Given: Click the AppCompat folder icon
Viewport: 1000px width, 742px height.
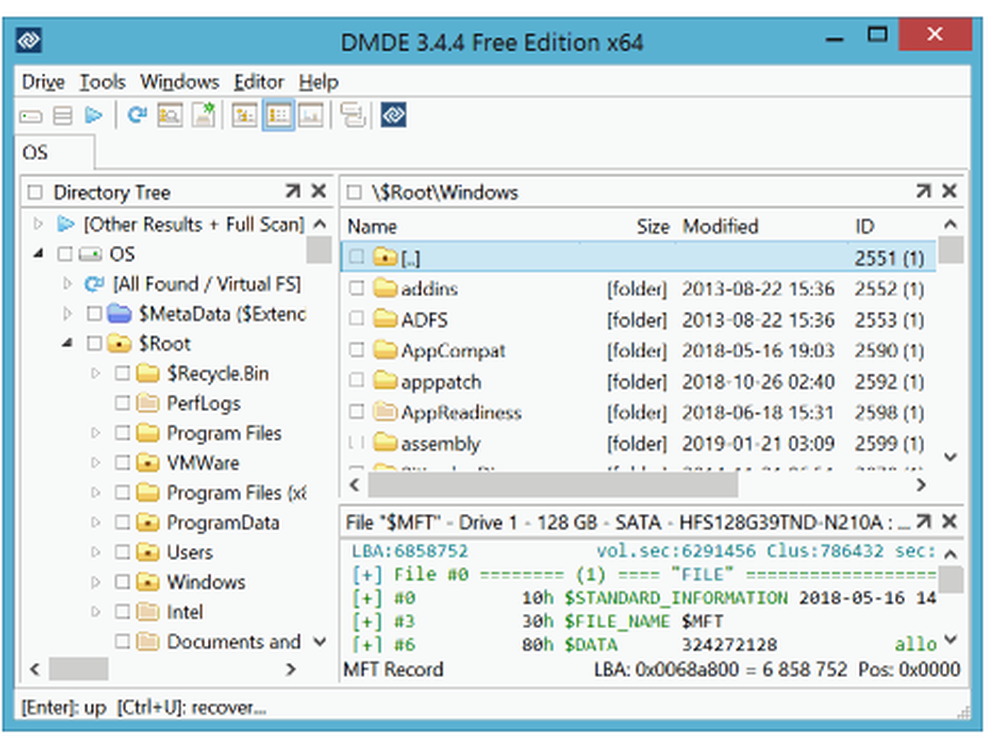Looking at the screenshot, I should pyautogui.click(x=385, y=350).
